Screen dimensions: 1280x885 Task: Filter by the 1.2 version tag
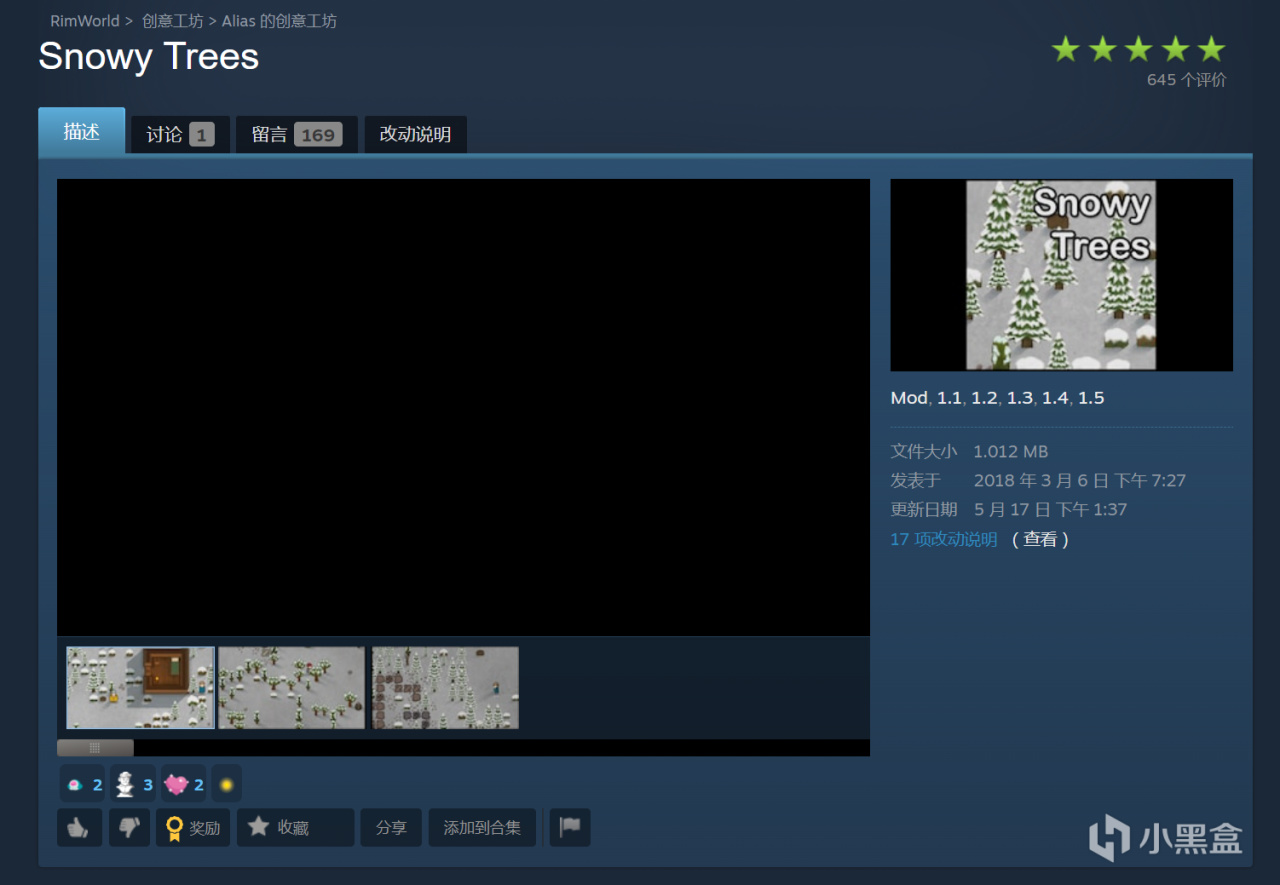984,398
